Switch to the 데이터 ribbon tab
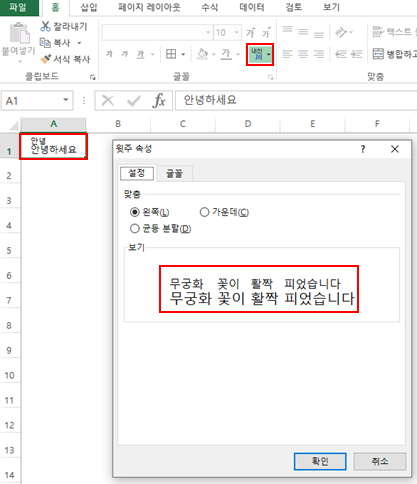Viewport: 417px width, 484px height. [252, 7]
